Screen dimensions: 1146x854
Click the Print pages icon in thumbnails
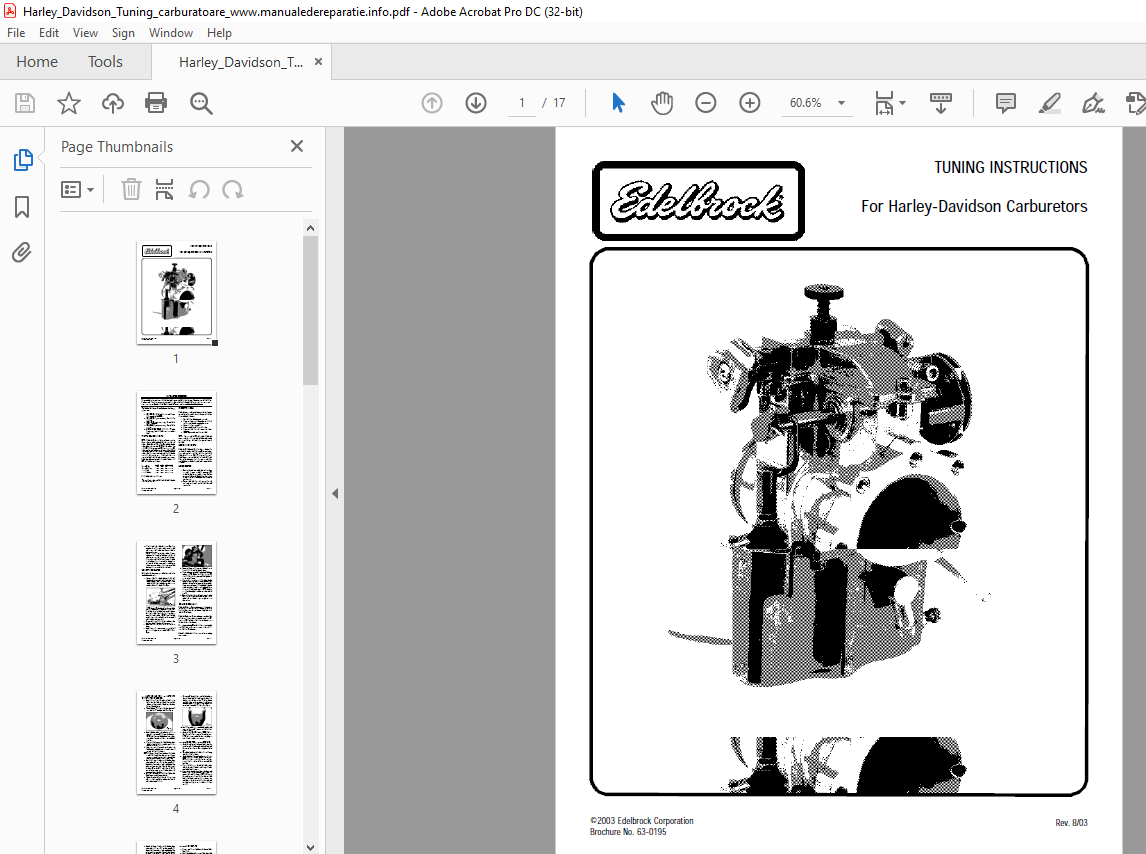pos(164,190)
